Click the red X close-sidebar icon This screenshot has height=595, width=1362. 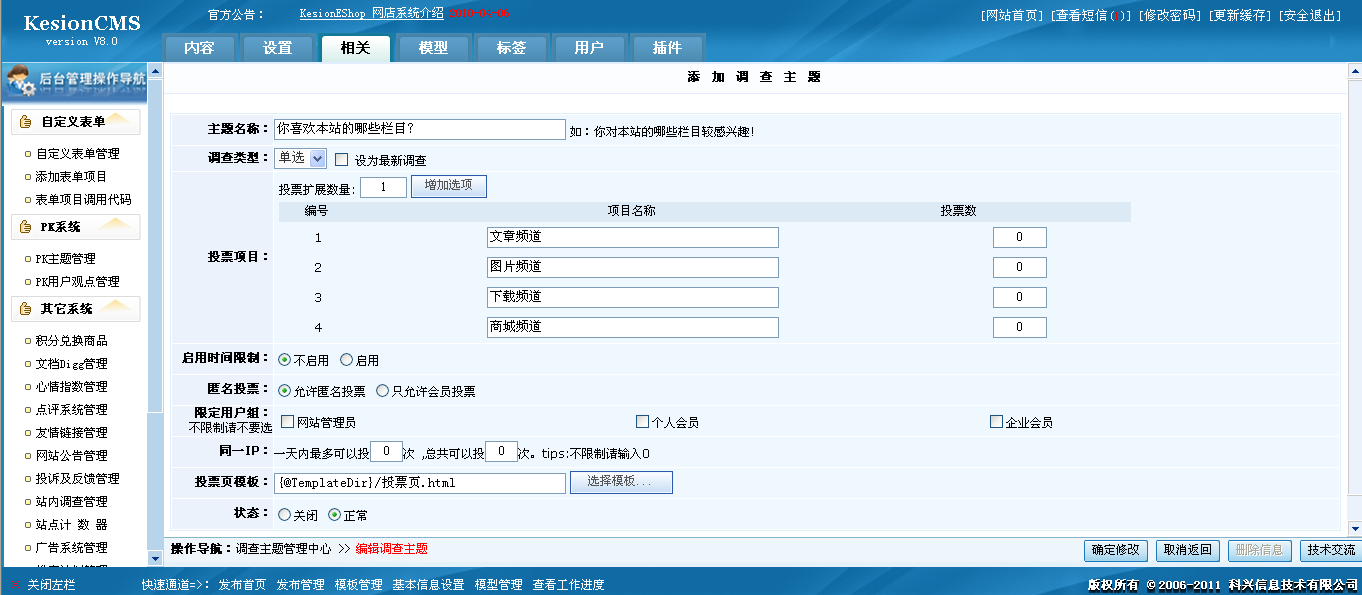tap(14, 584)
